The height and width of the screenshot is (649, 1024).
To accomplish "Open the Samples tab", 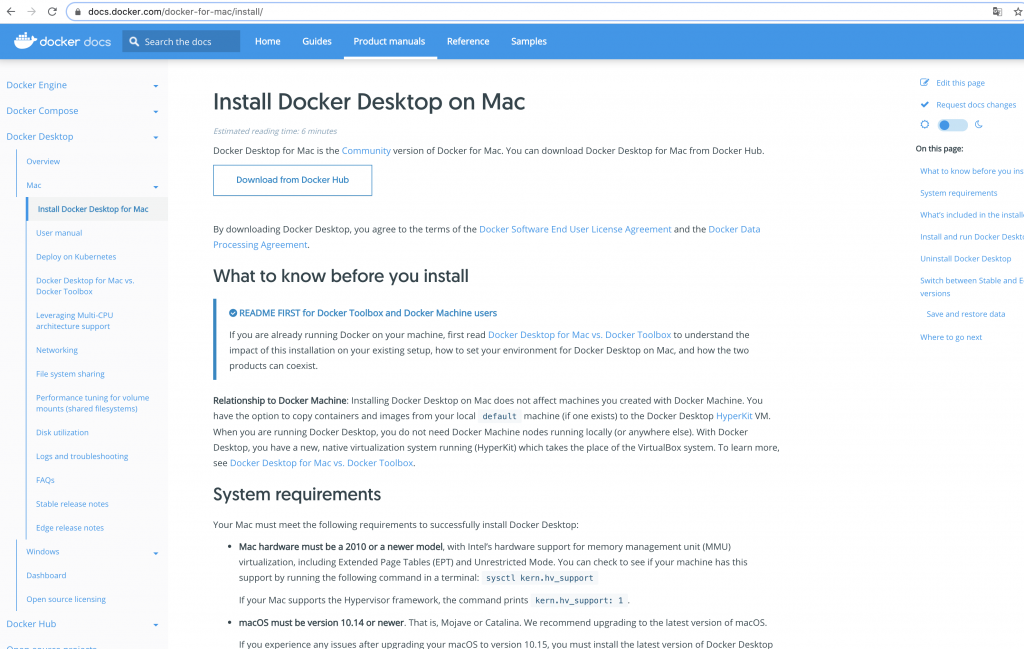I will 529,41.
